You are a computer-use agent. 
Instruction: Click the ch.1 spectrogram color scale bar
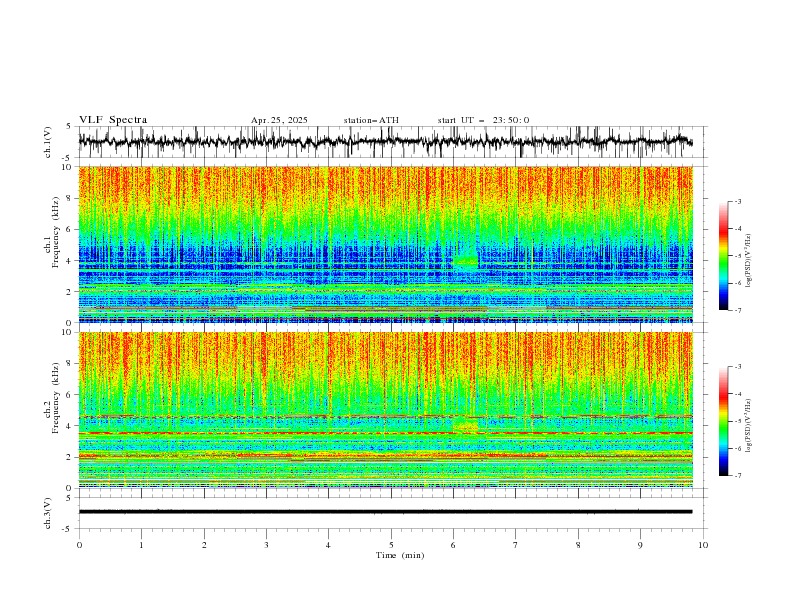[x=723, y=255]
